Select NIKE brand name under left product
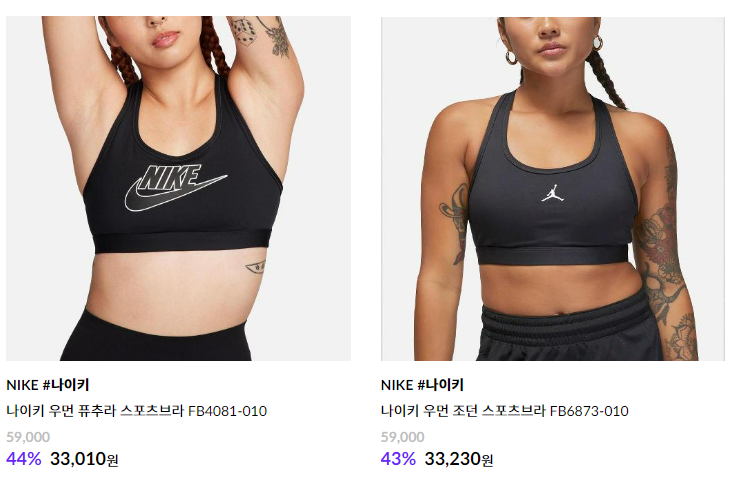The height and width of the screenshot is (477, 746). (x=22, y=385)
